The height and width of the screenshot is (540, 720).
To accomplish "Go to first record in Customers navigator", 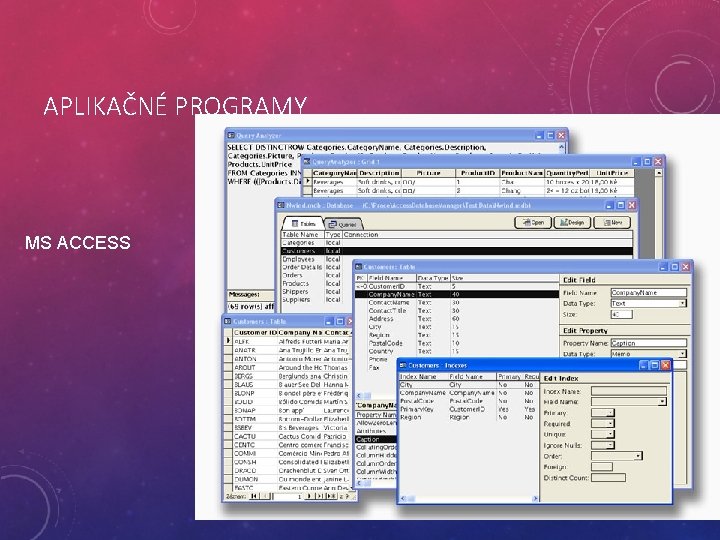I will pyautogui.click(x=254, y=496).
